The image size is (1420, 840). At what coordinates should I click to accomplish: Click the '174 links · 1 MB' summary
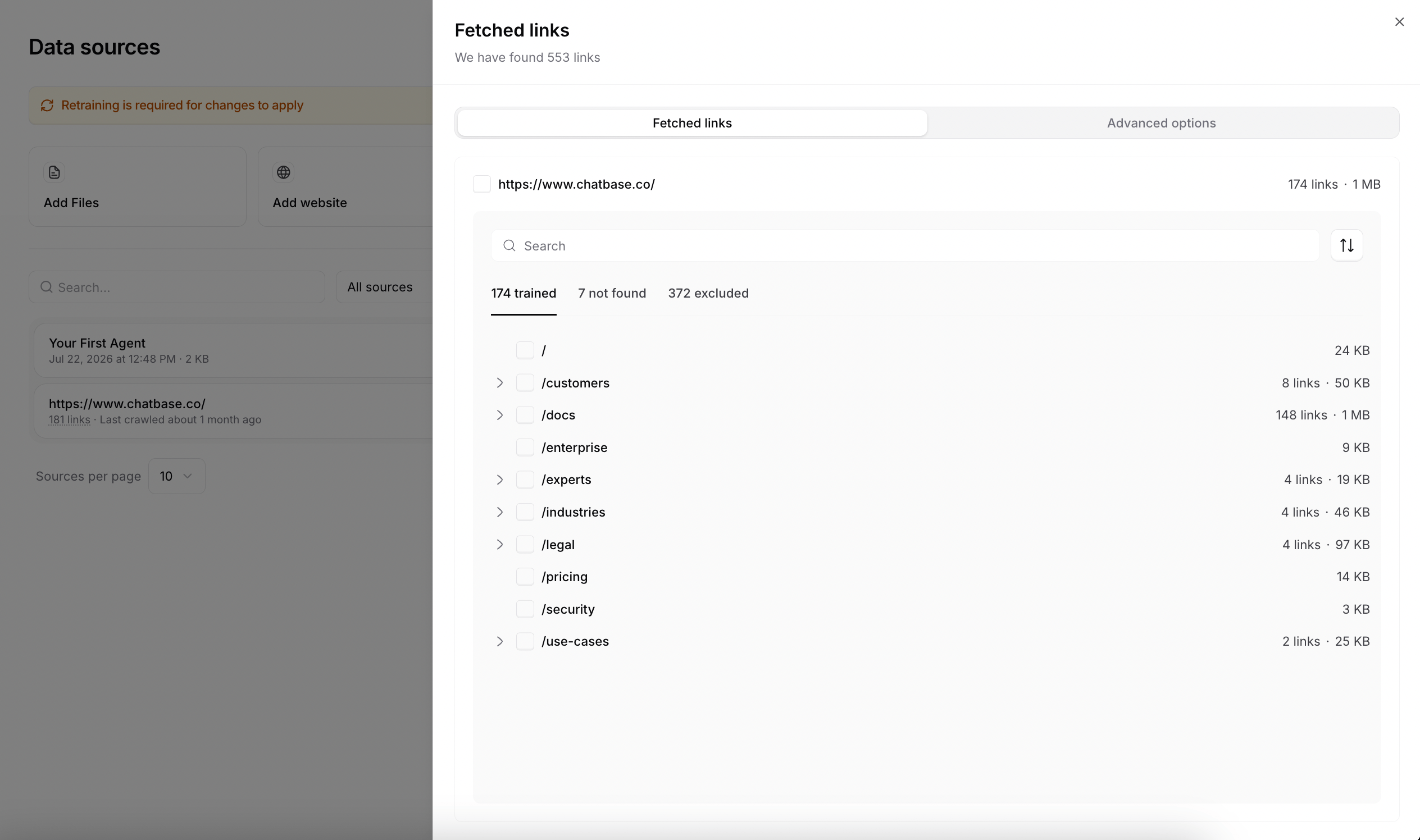pyautogui.click(x=1334, y=184)
